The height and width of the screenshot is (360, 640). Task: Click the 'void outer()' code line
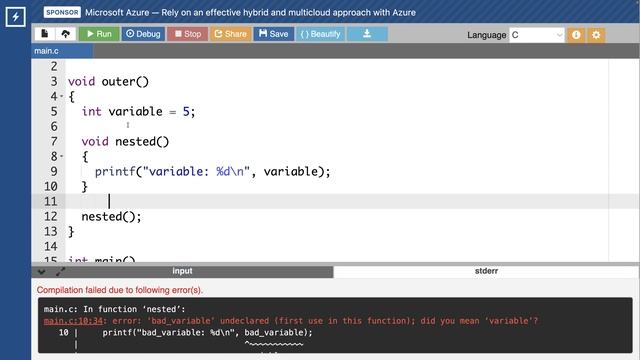(108, 82)
